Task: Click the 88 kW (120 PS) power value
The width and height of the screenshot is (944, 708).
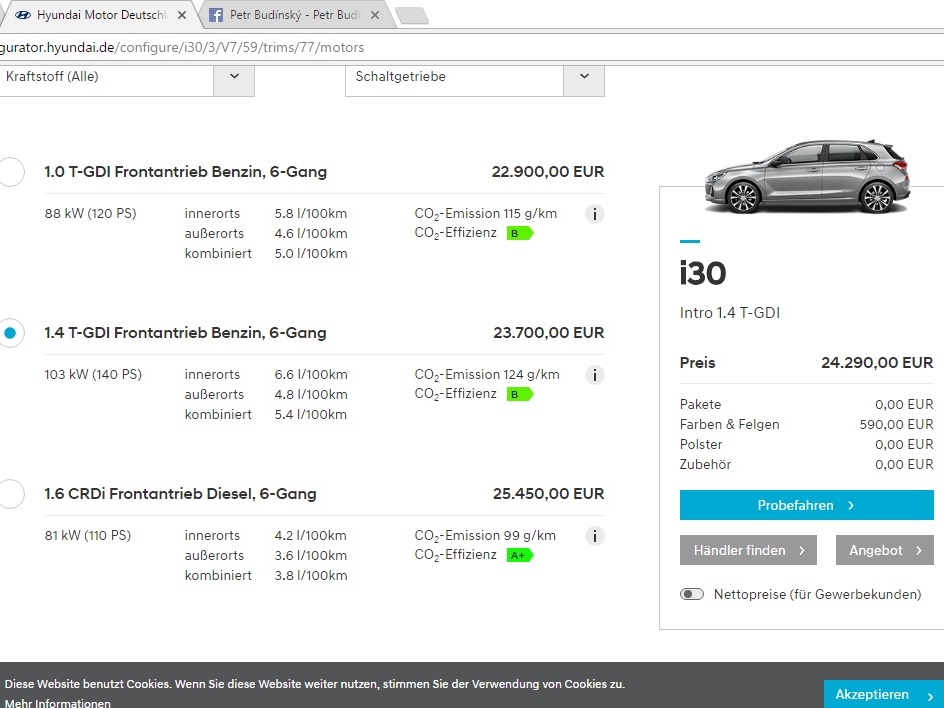Action: 90,213
